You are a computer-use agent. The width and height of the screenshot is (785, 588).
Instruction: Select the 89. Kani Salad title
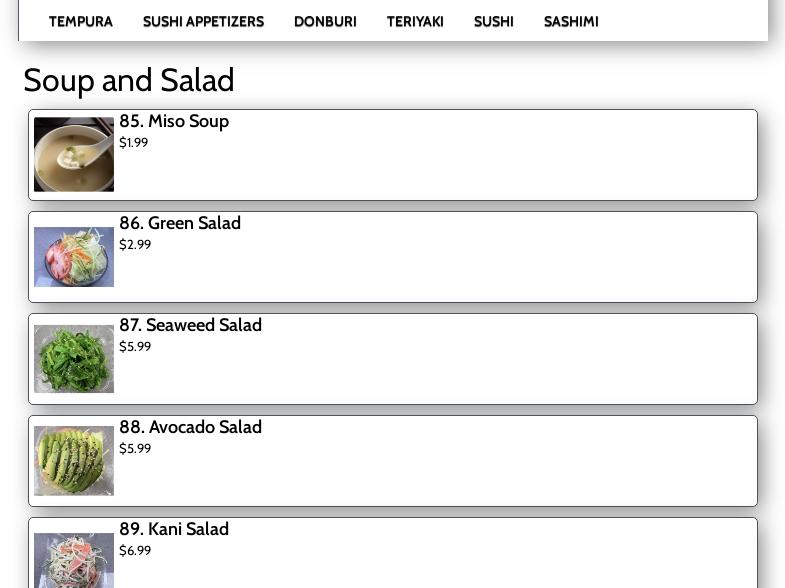[174, 529]
